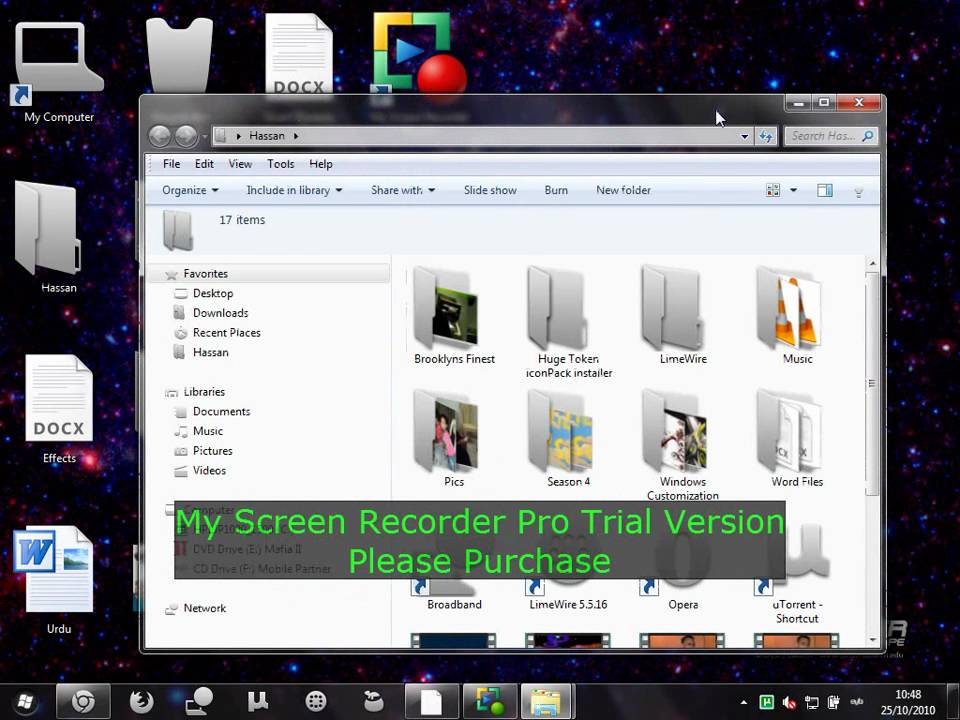The height and width of the screenshot is (720, 960).
Task: Open Firefox from the taskbar
Action: click(142, 702)
